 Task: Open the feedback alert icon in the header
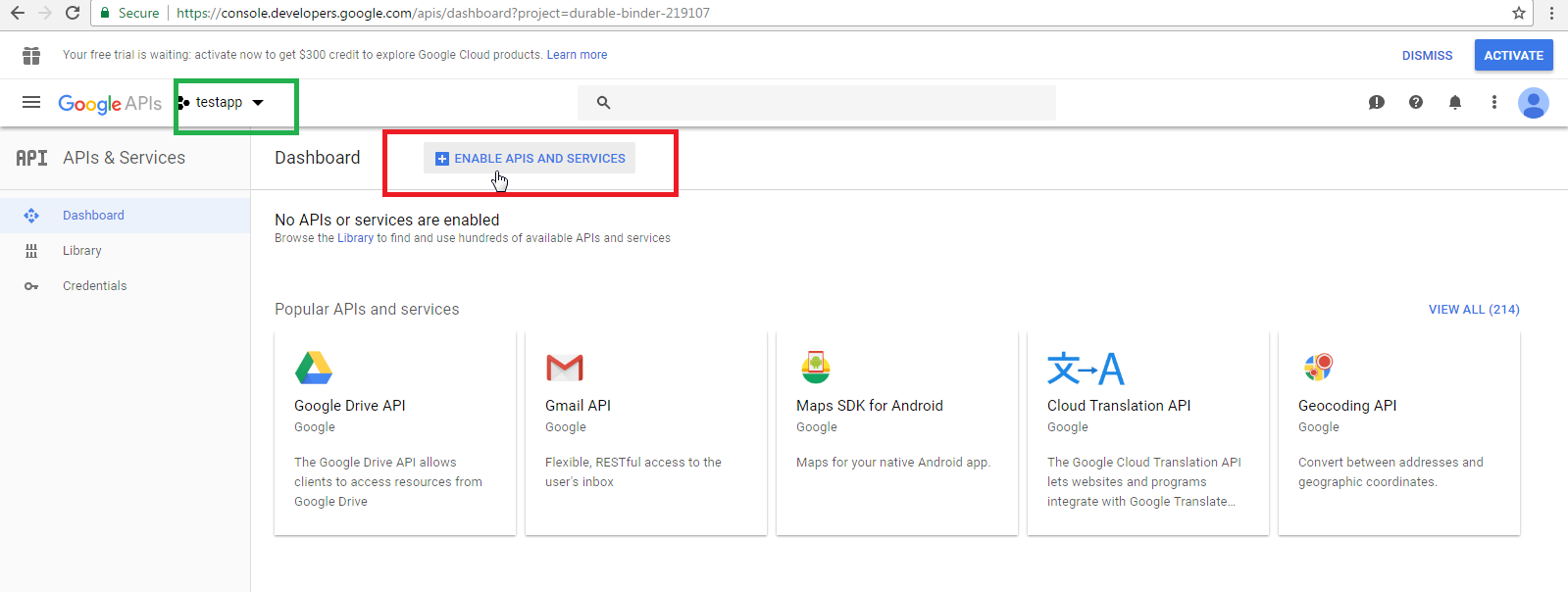(x=1377, y=102)
